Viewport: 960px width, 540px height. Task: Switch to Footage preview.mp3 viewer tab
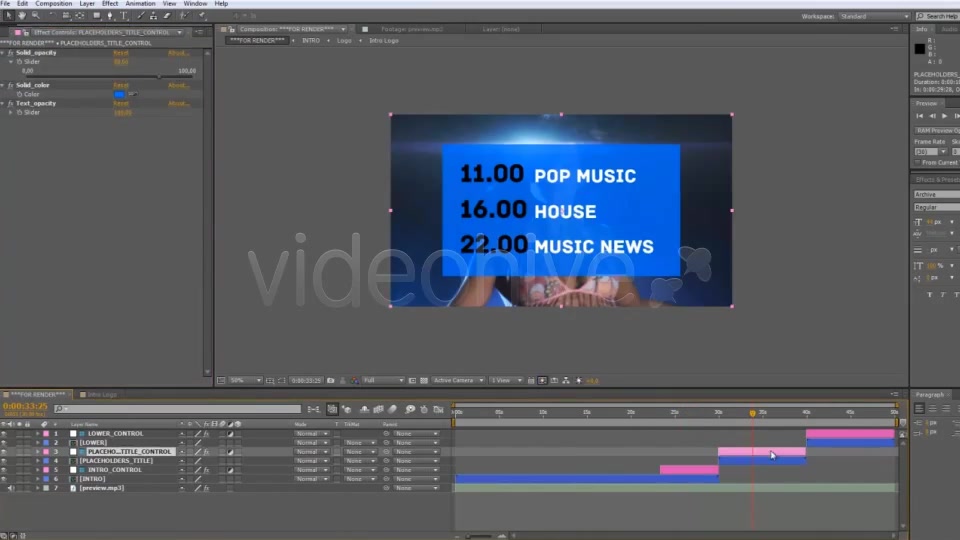(x=411, y=29)
